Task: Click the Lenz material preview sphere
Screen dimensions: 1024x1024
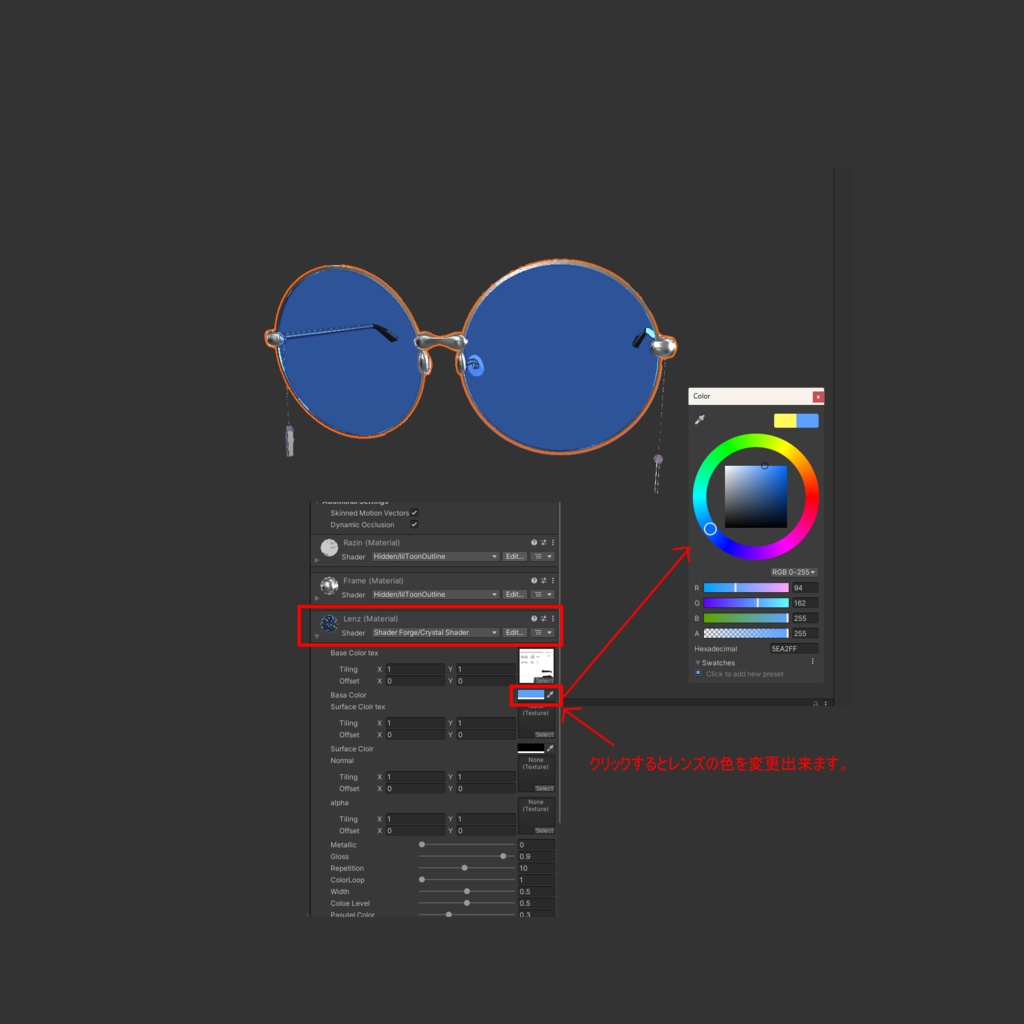Action: (x=329, y=623)
